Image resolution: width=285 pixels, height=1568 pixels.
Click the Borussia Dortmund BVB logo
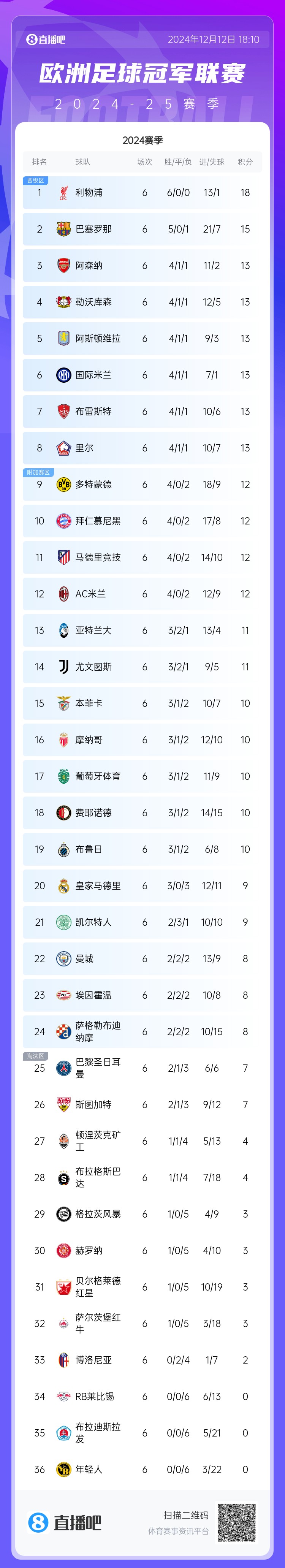(63, 485)
